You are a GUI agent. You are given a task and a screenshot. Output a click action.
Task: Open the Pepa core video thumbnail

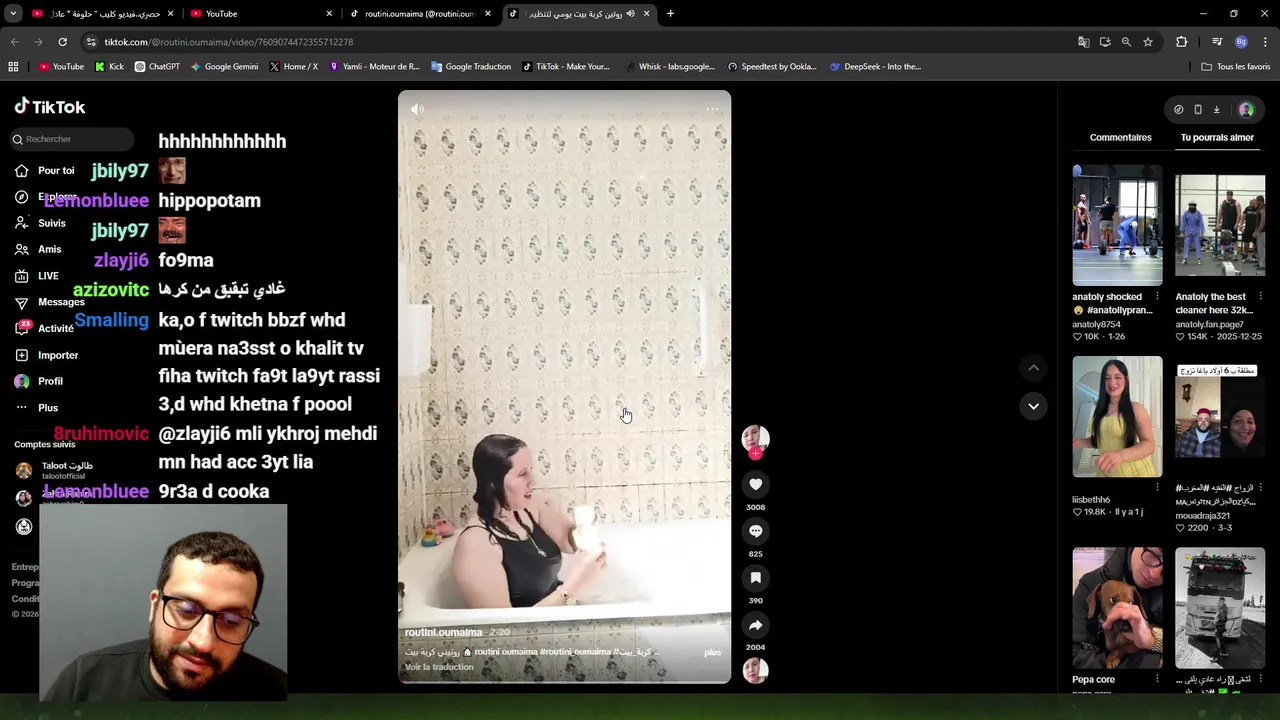click(x=1117, y=608)
